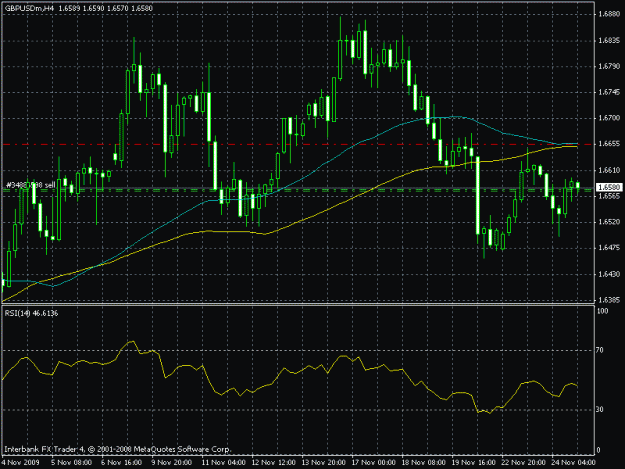625x469 pixels.
Task: Click the 24 Nov 04:00 time label
Action: point(573,462)
